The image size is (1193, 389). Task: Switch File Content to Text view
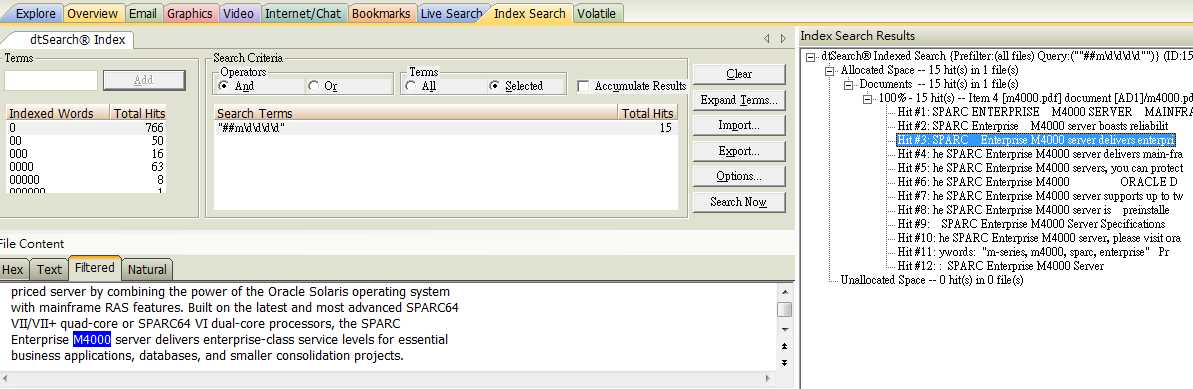click(49, 269)
